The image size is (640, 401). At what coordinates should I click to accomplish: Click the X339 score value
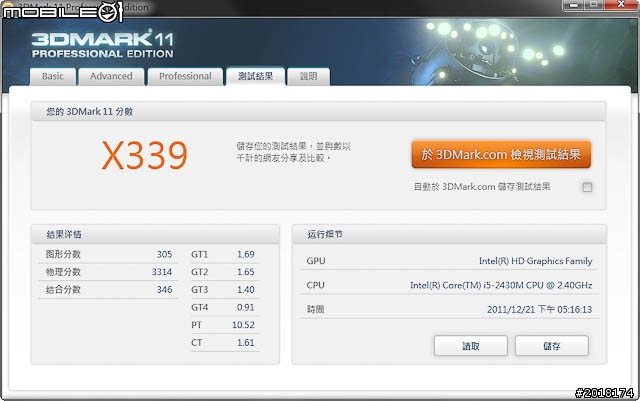click(144, 155)
